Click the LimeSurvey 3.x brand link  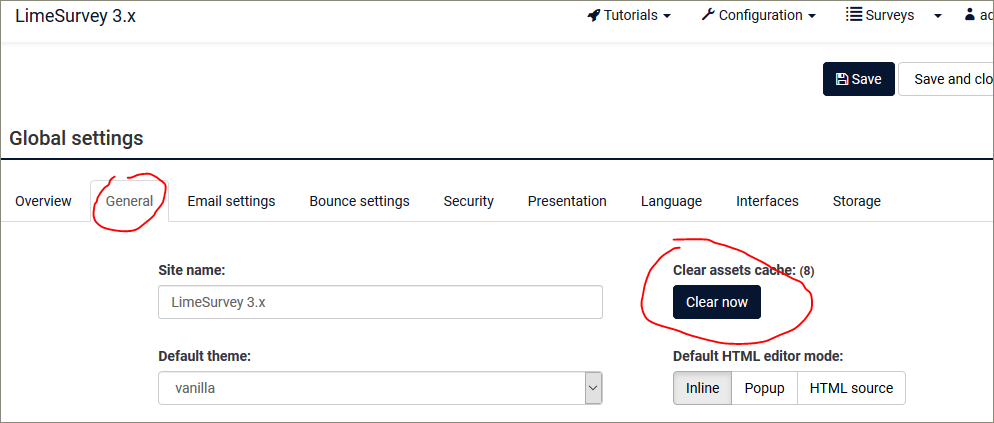tap(76, 16)
